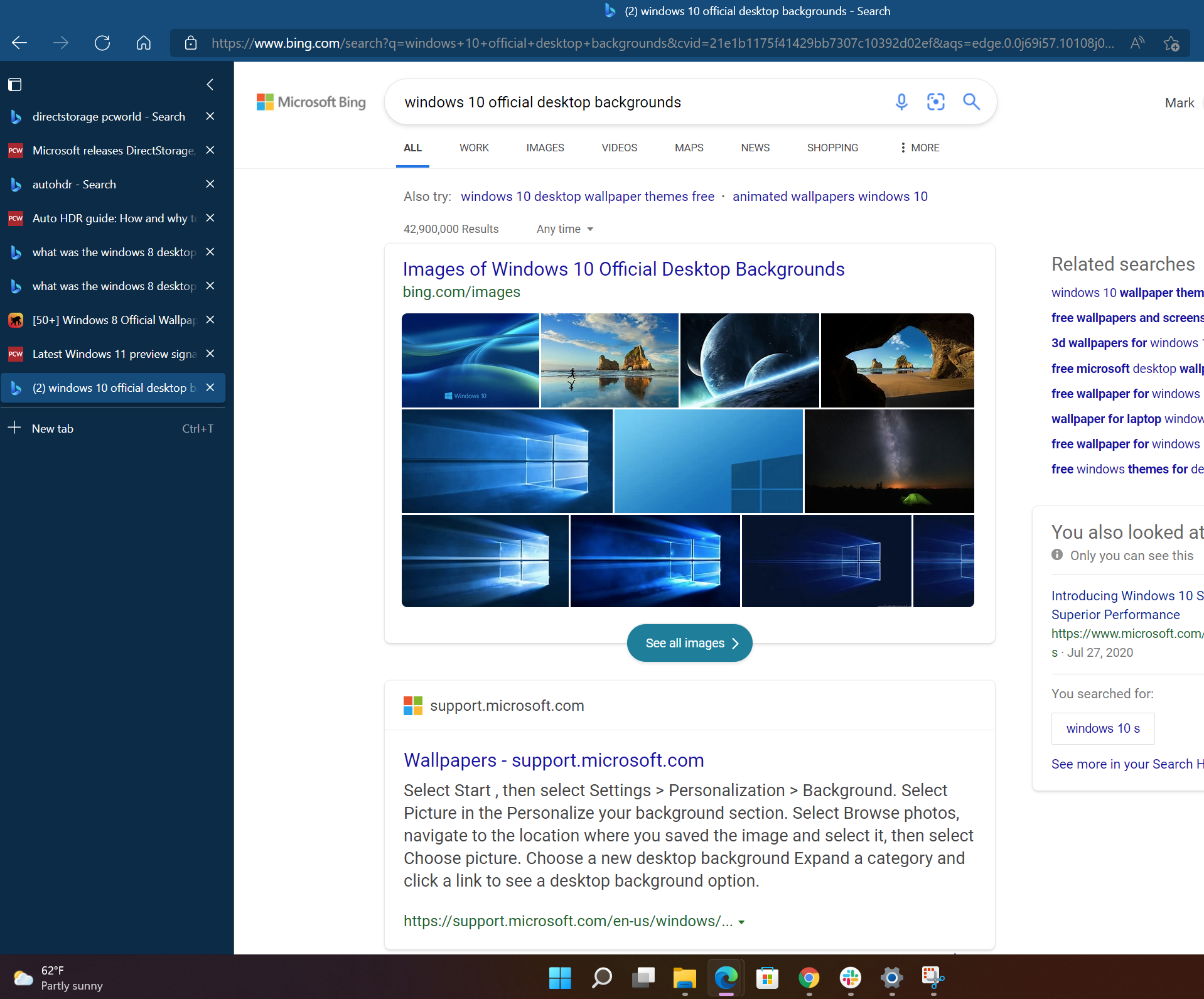Open the NEWS search tab

point(755,148)
